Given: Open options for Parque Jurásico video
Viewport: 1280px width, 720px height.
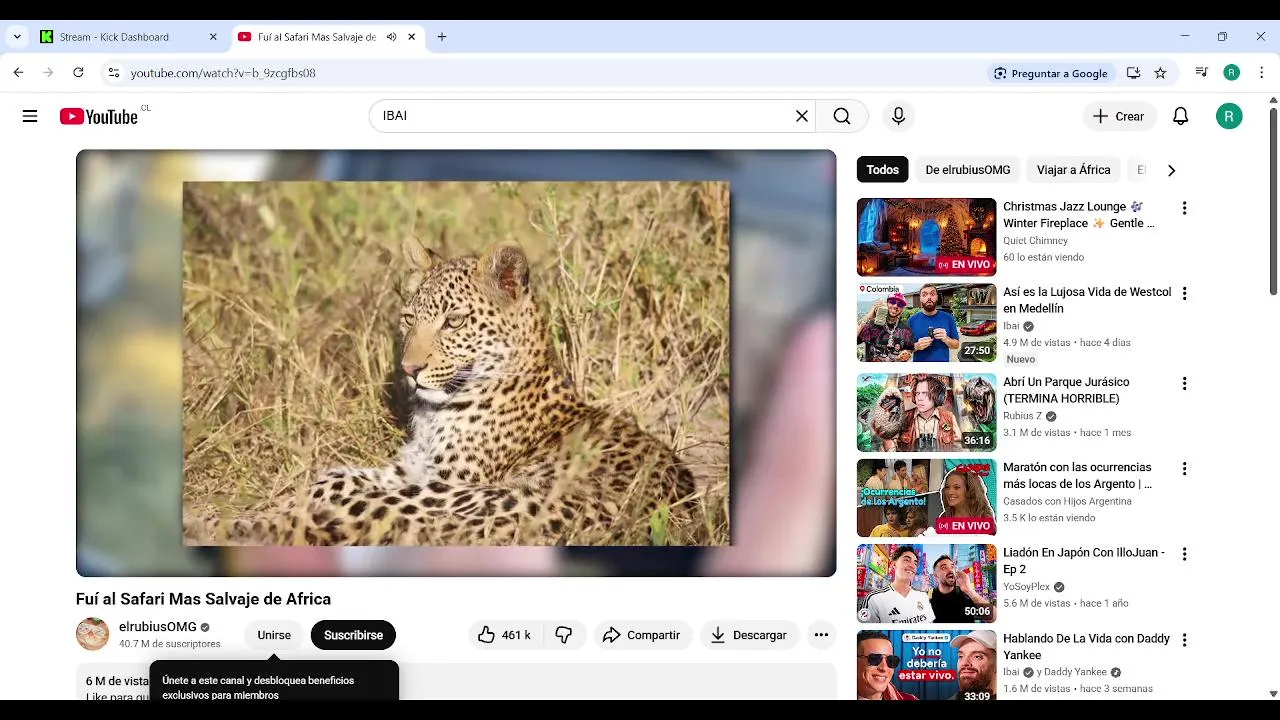Looking at the screenshot, I should click(x=1184, y=383).
